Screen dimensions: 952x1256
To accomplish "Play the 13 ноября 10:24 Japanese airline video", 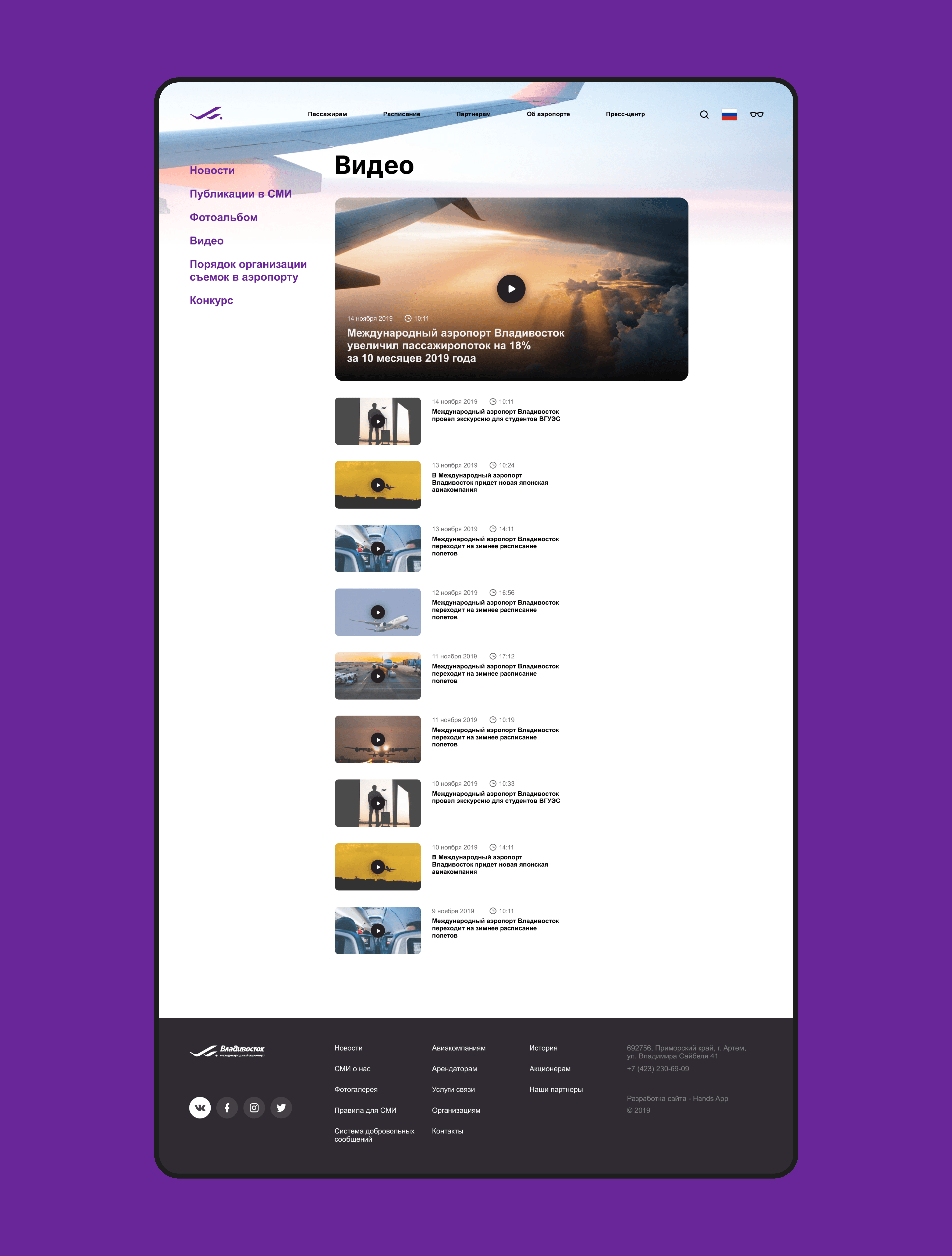I will pos(378,485).
